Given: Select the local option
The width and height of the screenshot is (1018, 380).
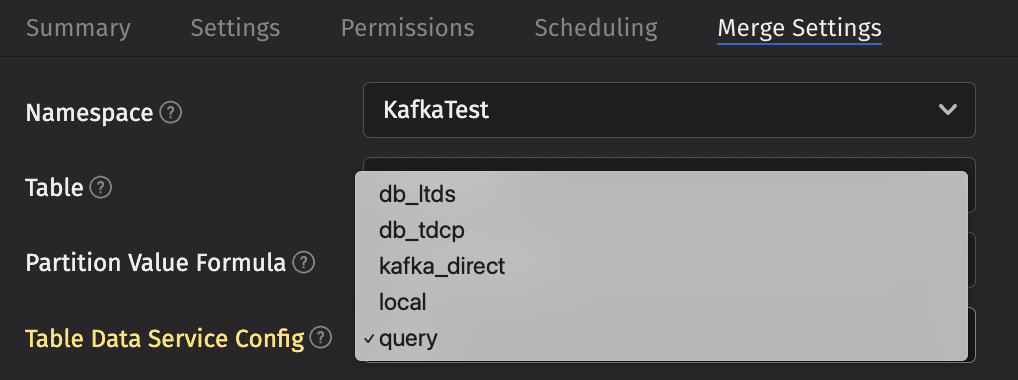Looking at the screenshot, I should coord(661,302).
